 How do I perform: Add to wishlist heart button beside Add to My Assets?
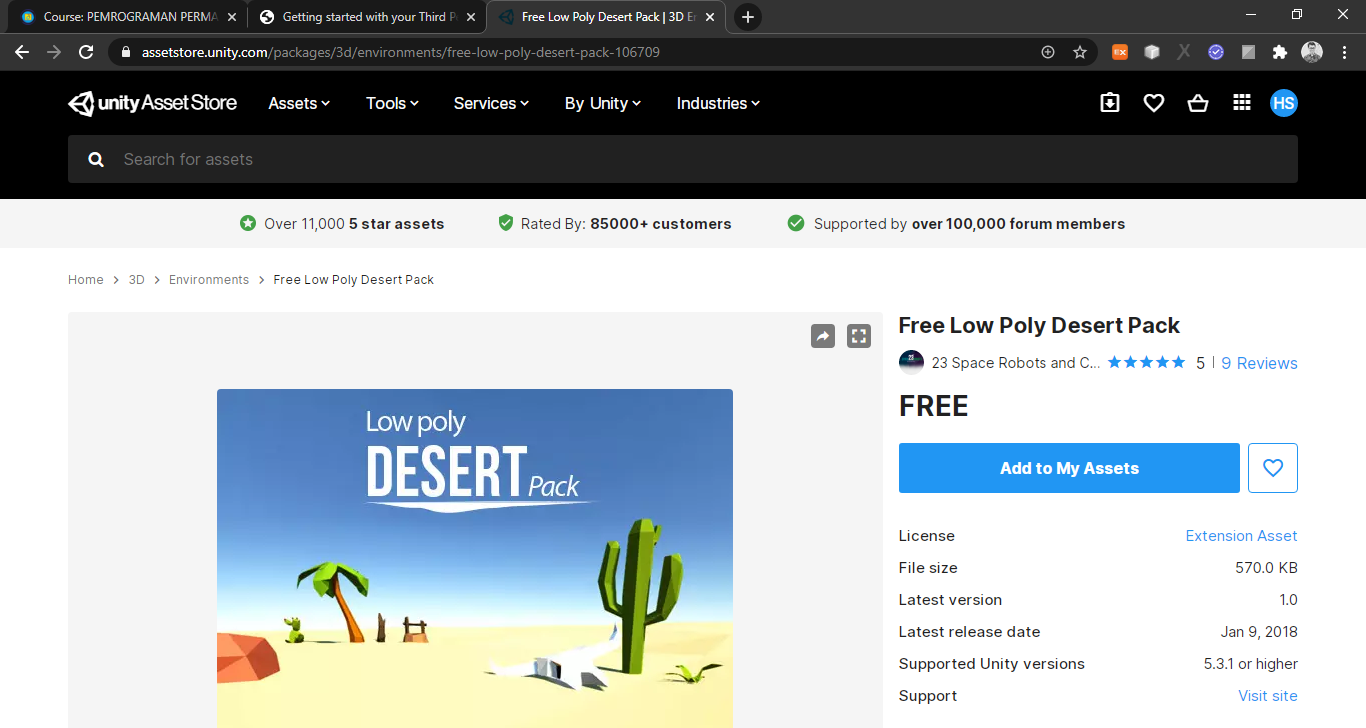[1273, 468]
